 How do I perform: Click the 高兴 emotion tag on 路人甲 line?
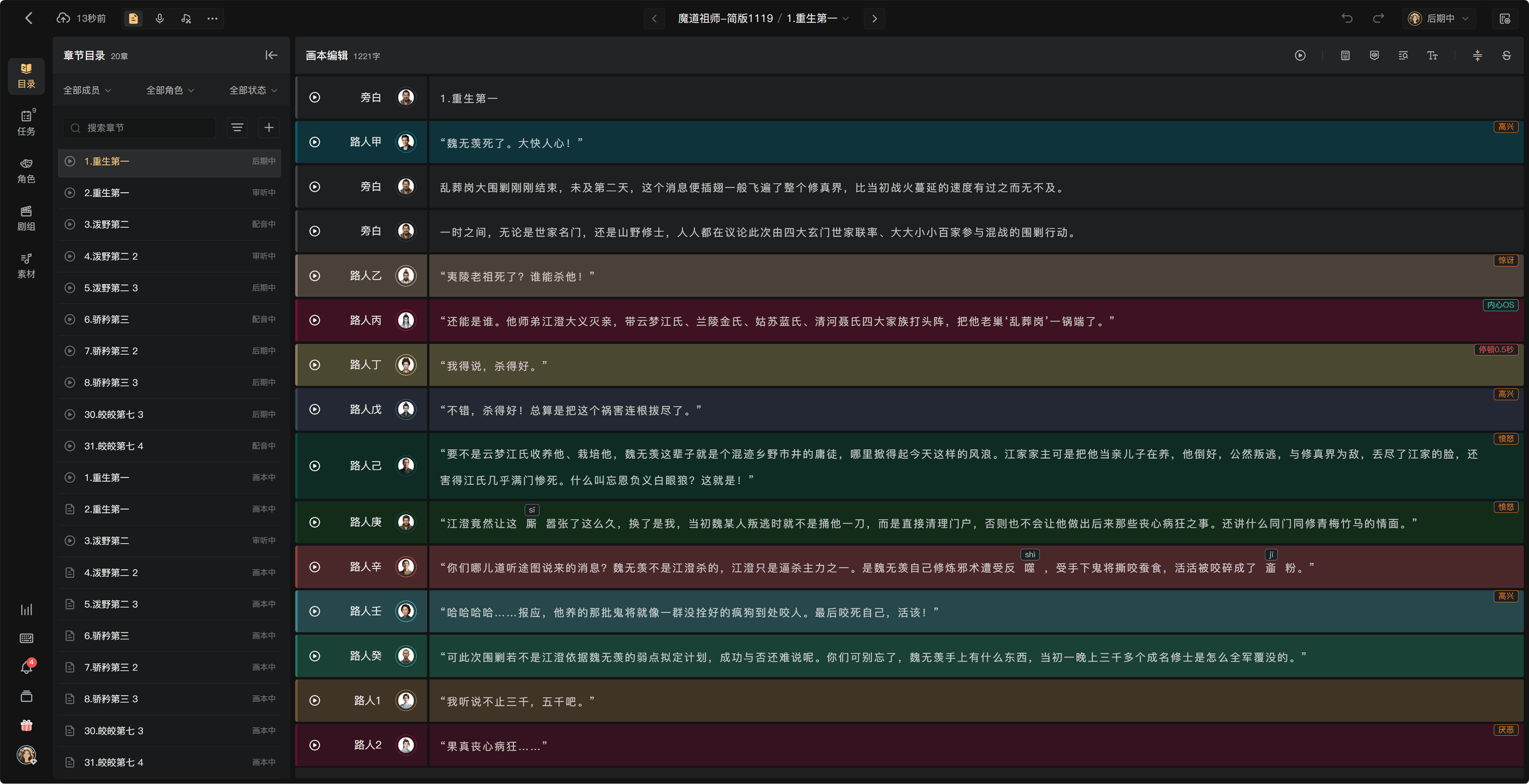coord(1505,126)
